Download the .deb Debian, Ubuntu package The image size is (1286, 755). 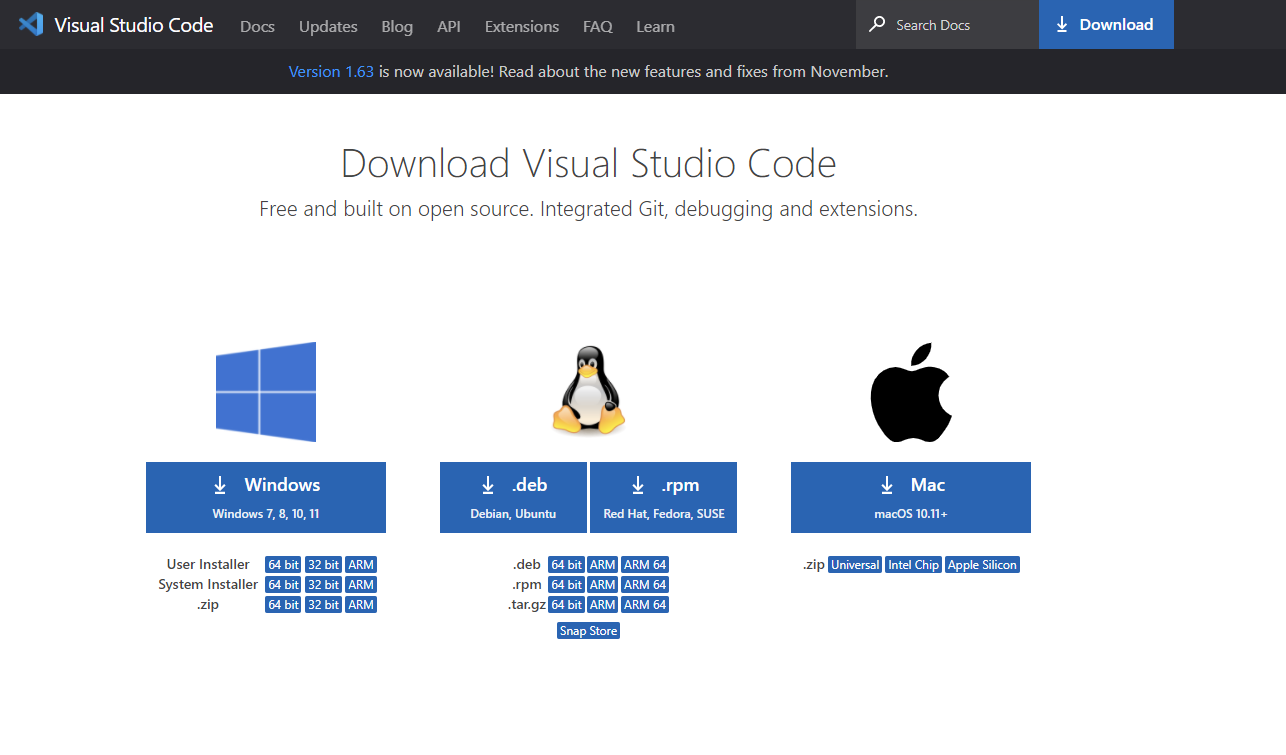pyautogui.click(x=514, y=497)
